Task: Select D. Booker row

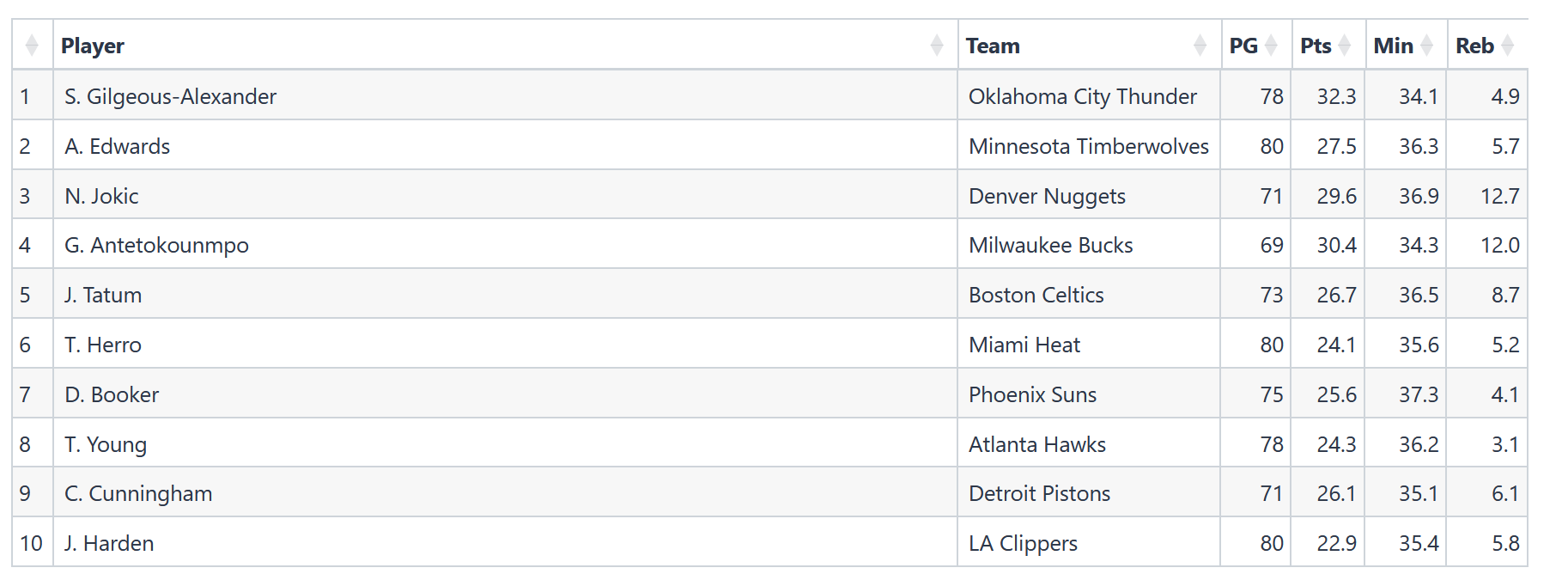Action: point(770,394)
